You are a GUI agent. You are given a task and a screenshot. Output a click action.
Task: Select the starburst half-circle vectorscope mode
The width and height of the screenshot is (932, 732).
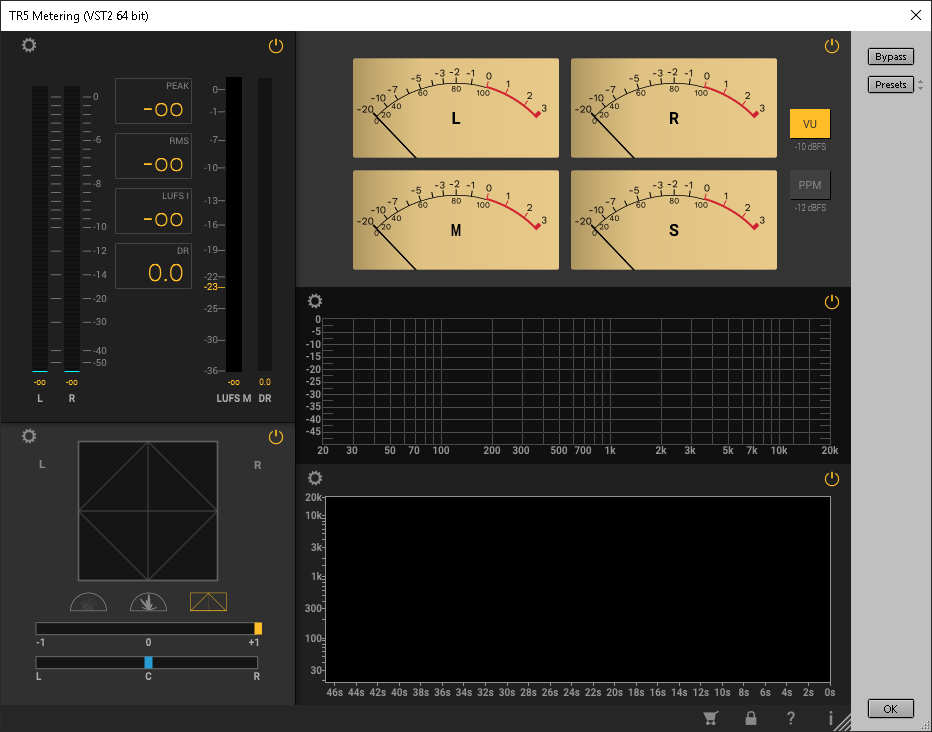(x=148, y=602)
